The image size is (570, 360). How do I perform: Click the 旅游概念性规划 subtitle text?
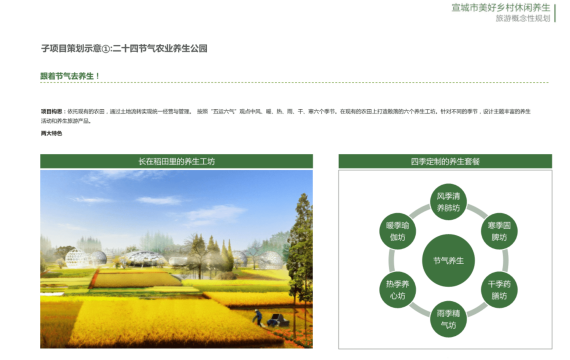[x=523, y=18]
